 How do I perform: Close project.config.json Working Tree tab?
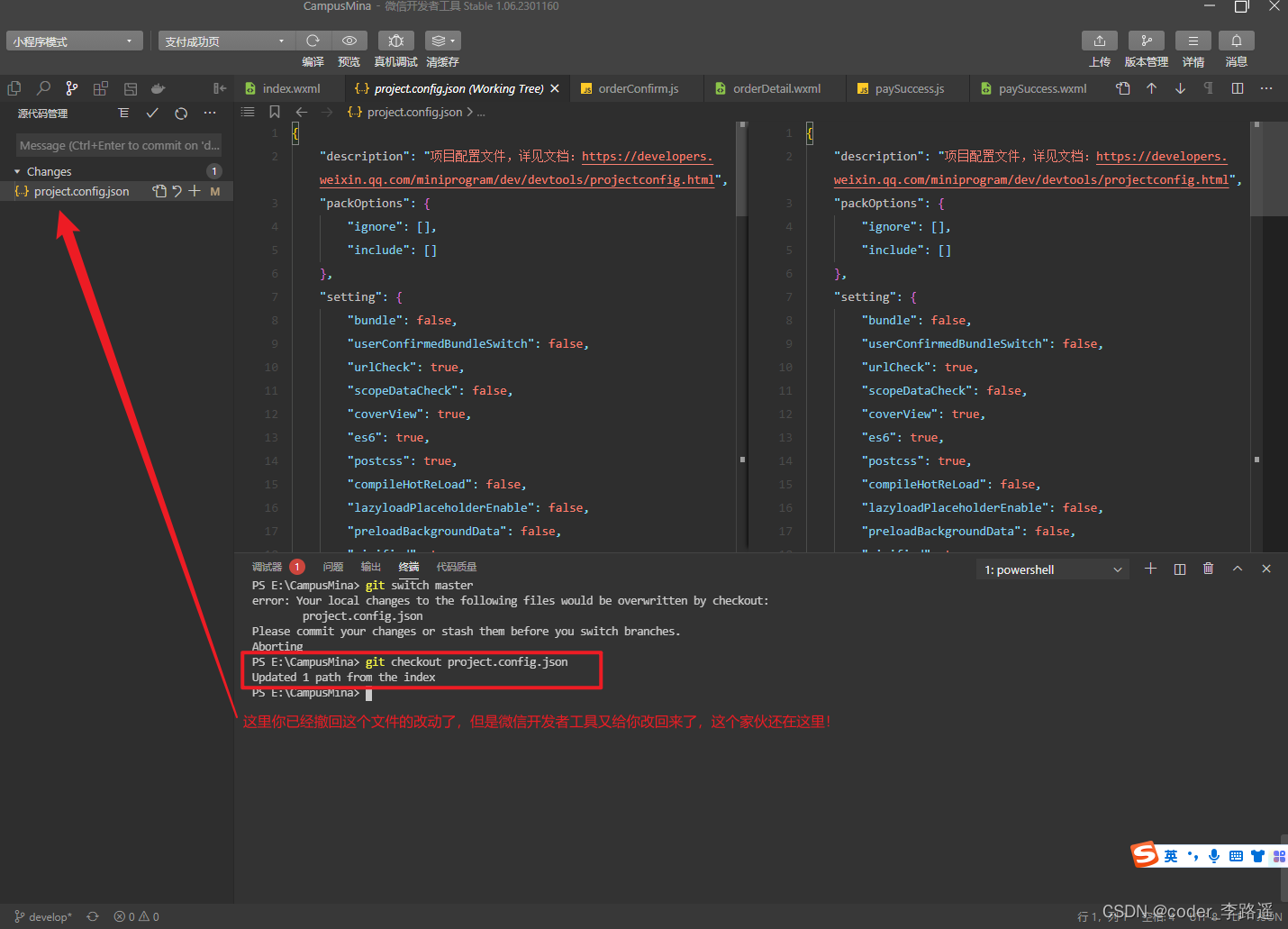pos(555,88)
